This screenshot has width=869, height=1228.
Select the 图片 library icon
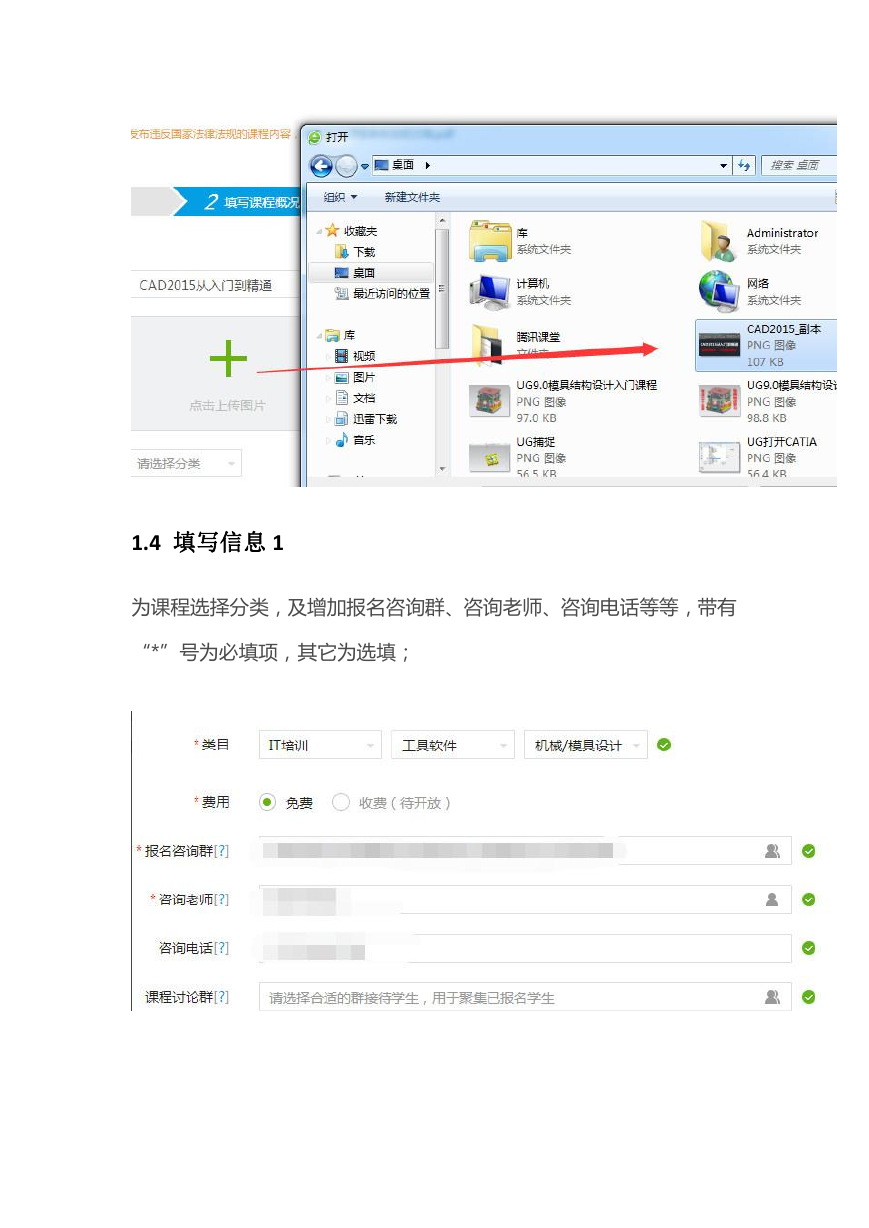click(x=342, y=377)
